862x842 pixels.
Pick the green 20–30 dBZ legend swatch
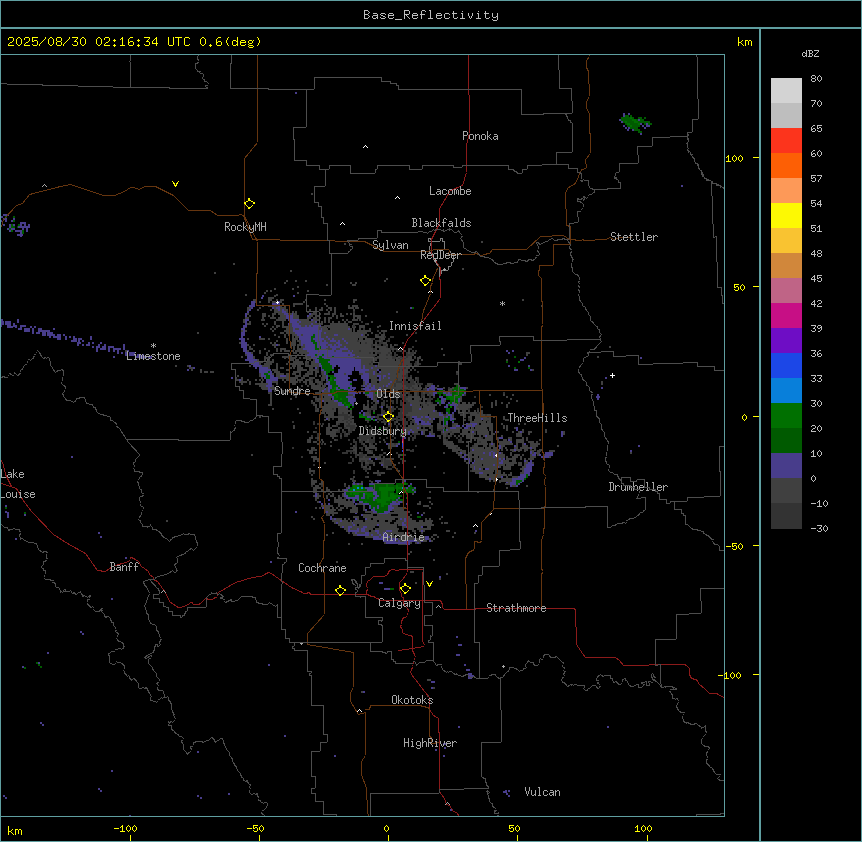click(x=786, y=416)
